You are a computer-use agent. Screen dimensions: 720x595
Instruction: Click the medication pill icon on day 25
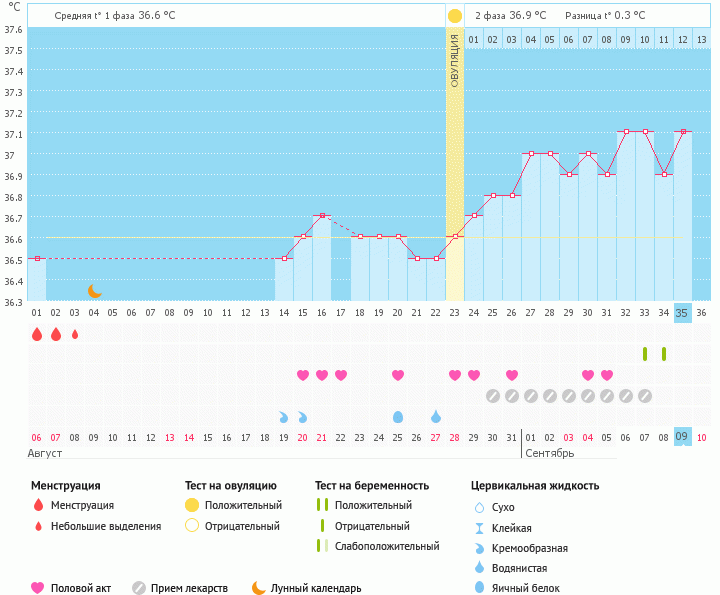(x=493, y=396)
